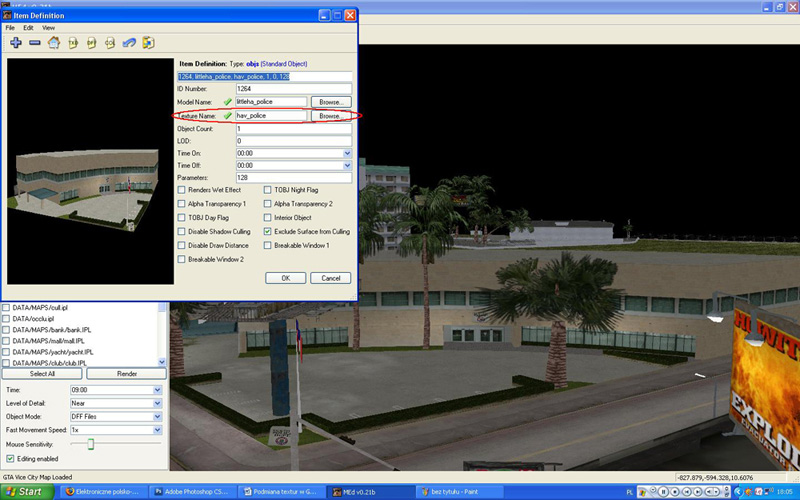The image size is (800, 500).
Task: Click the DFF file toolbar icon
Action: 91,43
